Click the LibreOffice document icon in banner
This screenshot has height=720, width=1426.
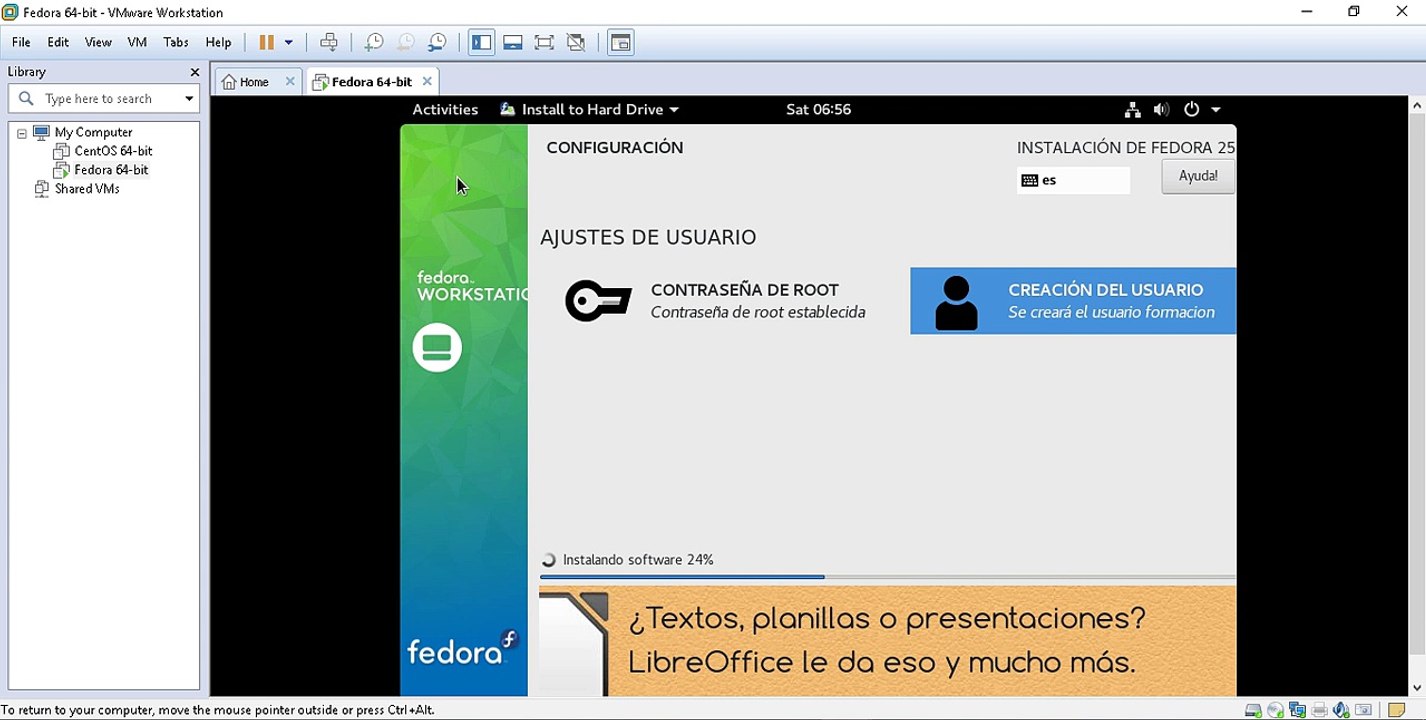pos(574,643)
